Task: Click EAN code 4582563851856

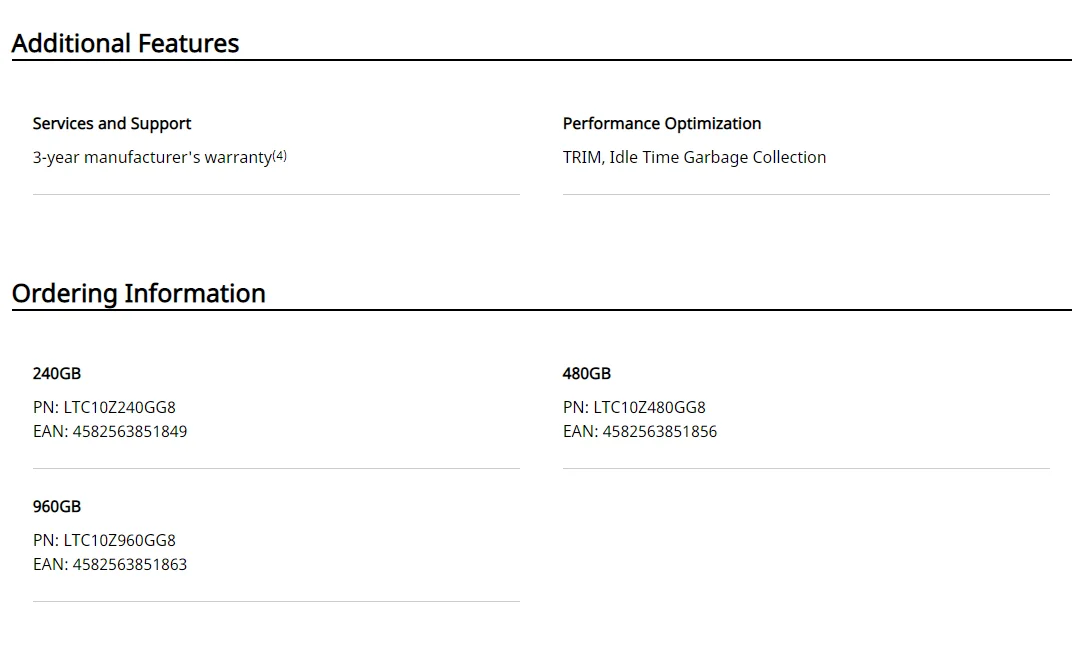Action: click(660, 431)
